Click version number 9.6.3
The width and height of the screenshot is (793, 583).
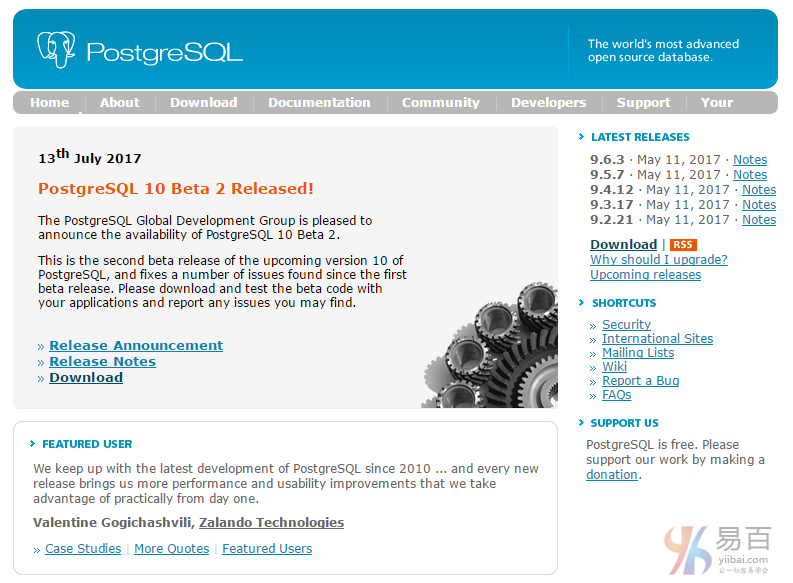tap(607, 160)
